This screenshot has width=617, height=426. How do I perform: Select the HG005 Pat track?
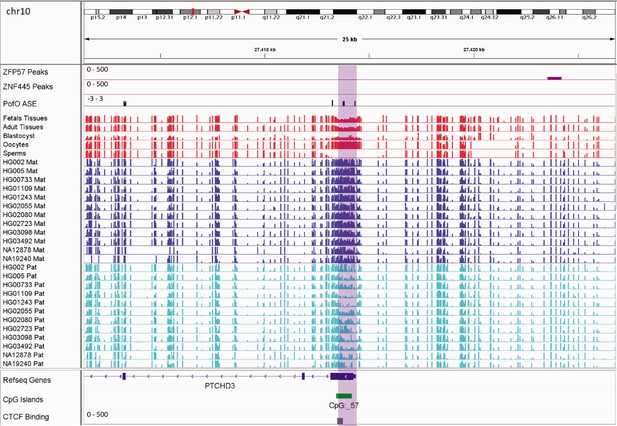tap(20, 276)
